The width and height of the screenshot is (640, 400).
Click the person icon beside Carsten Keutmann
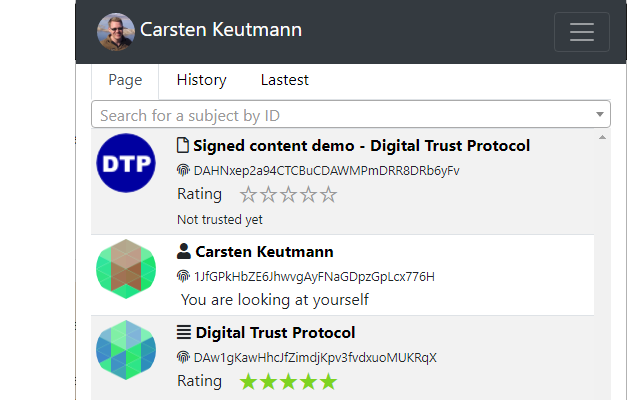[183, 252]
